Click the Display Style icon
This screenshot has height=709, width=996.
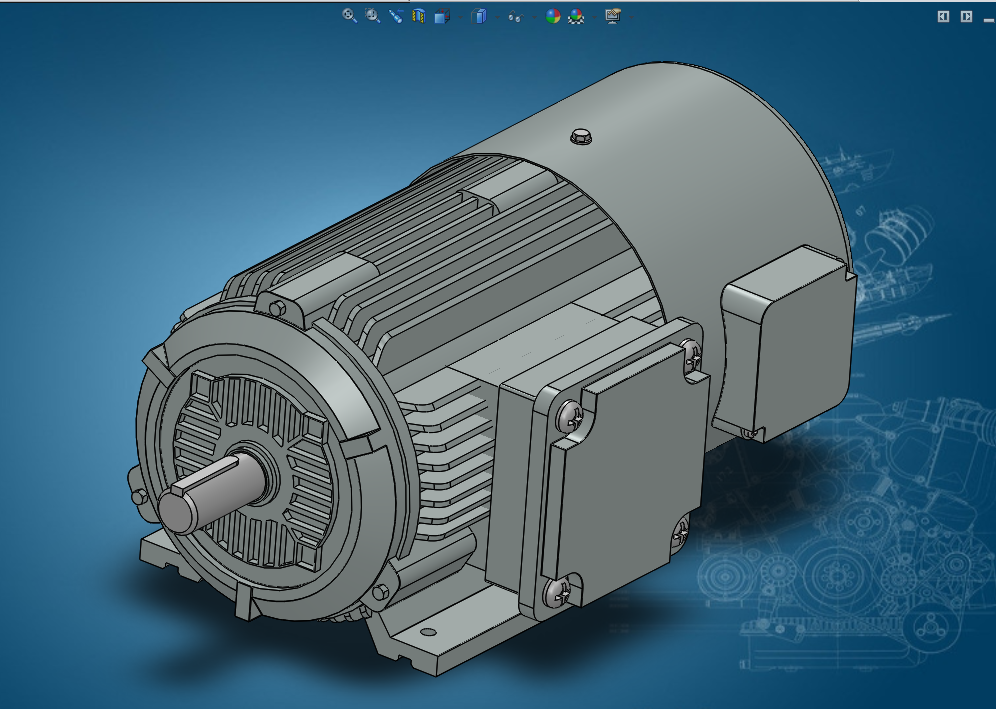(x=479, y=16)
